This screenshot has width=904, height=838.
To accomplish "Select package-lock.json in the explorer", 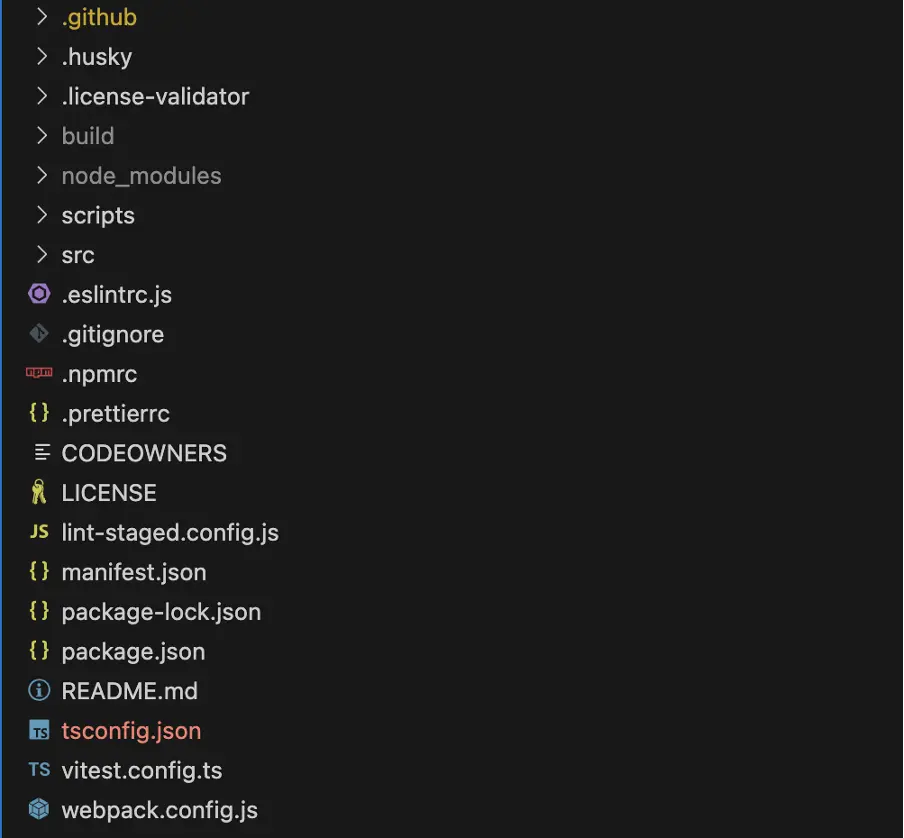I will (161, 611).
